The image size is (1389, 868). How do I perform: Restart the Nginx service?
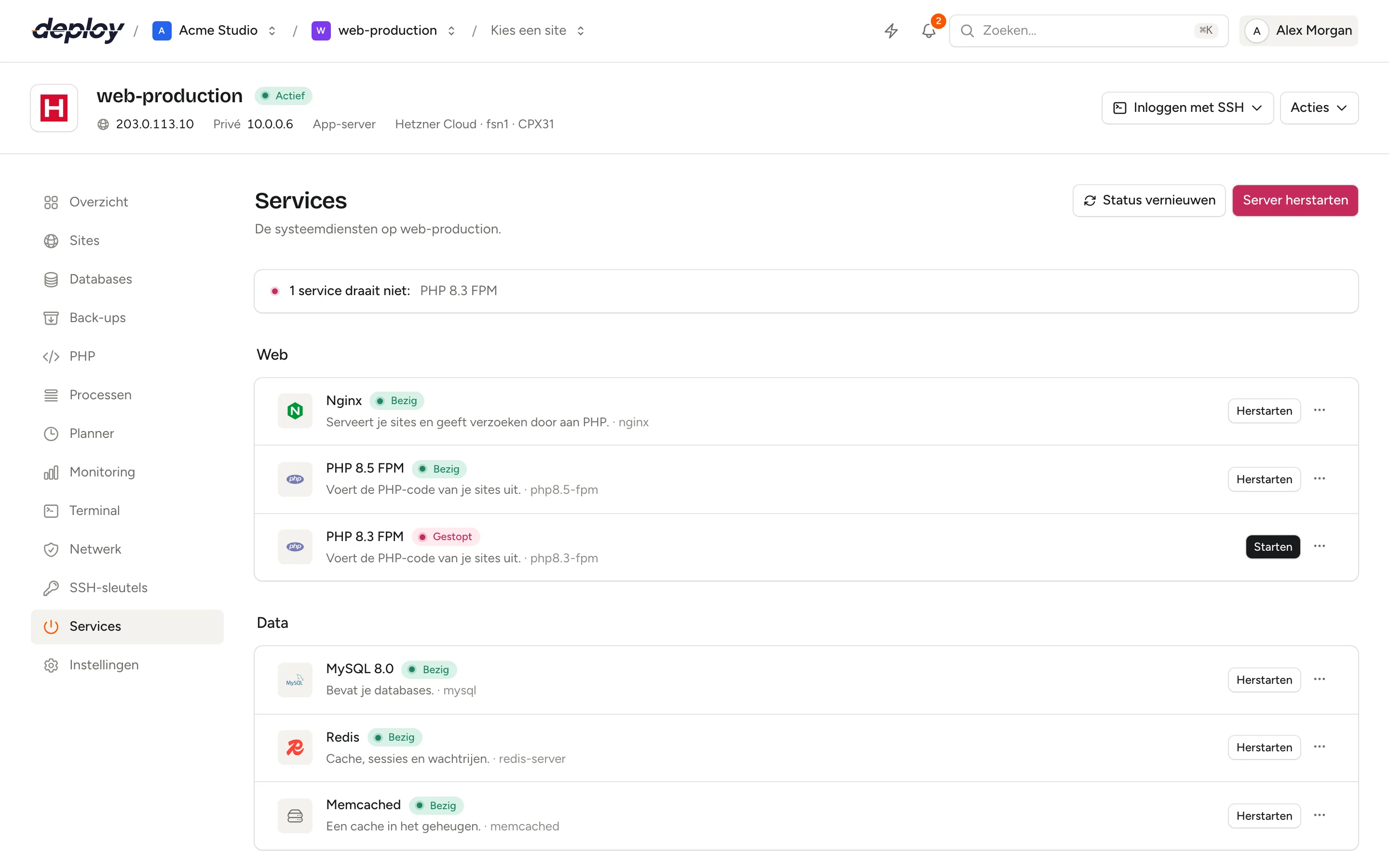(x=1264, y=411)
